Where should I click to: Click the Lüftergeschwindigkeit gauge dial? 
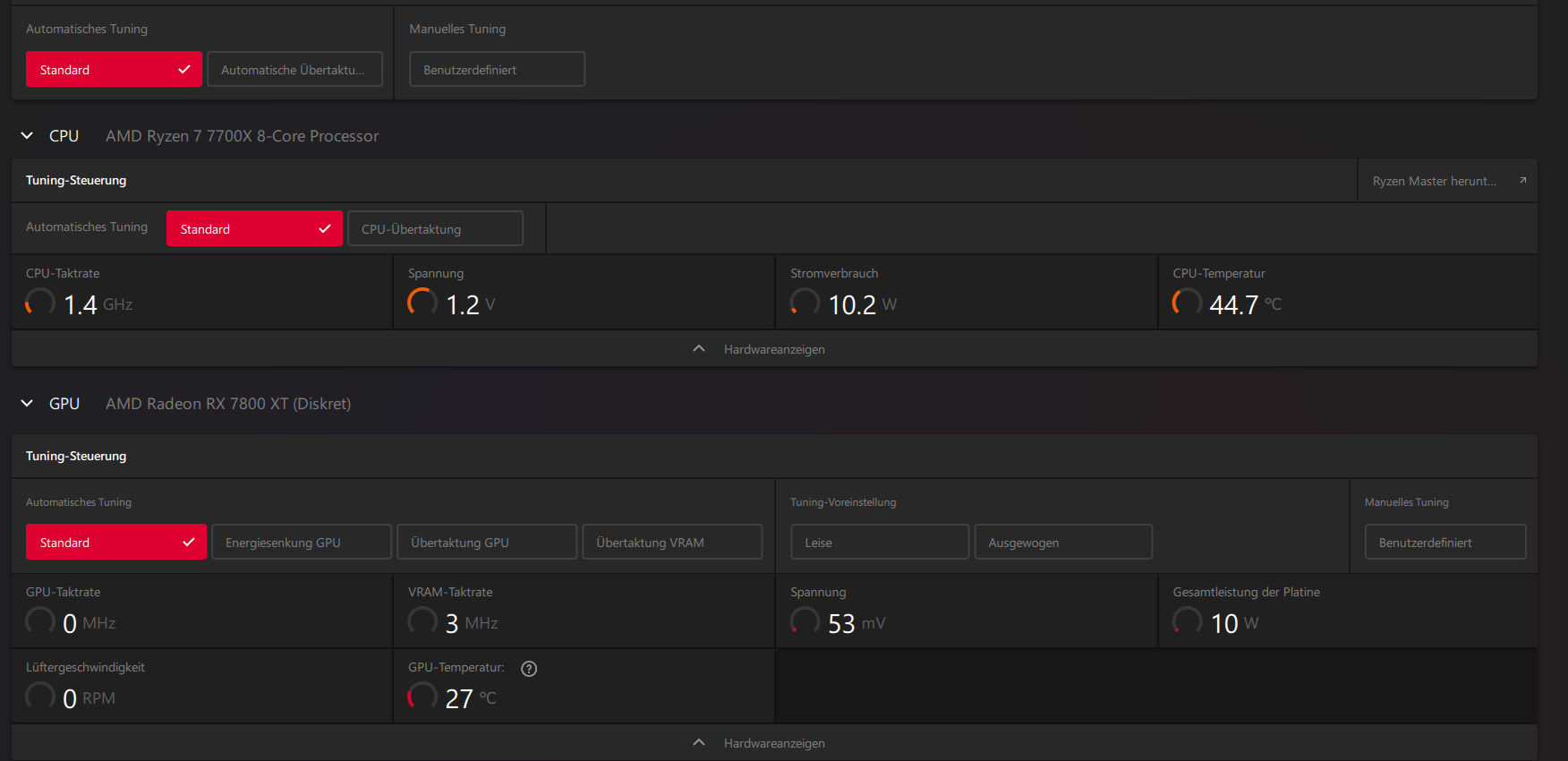pyautogui.click(x=40, y=697)
